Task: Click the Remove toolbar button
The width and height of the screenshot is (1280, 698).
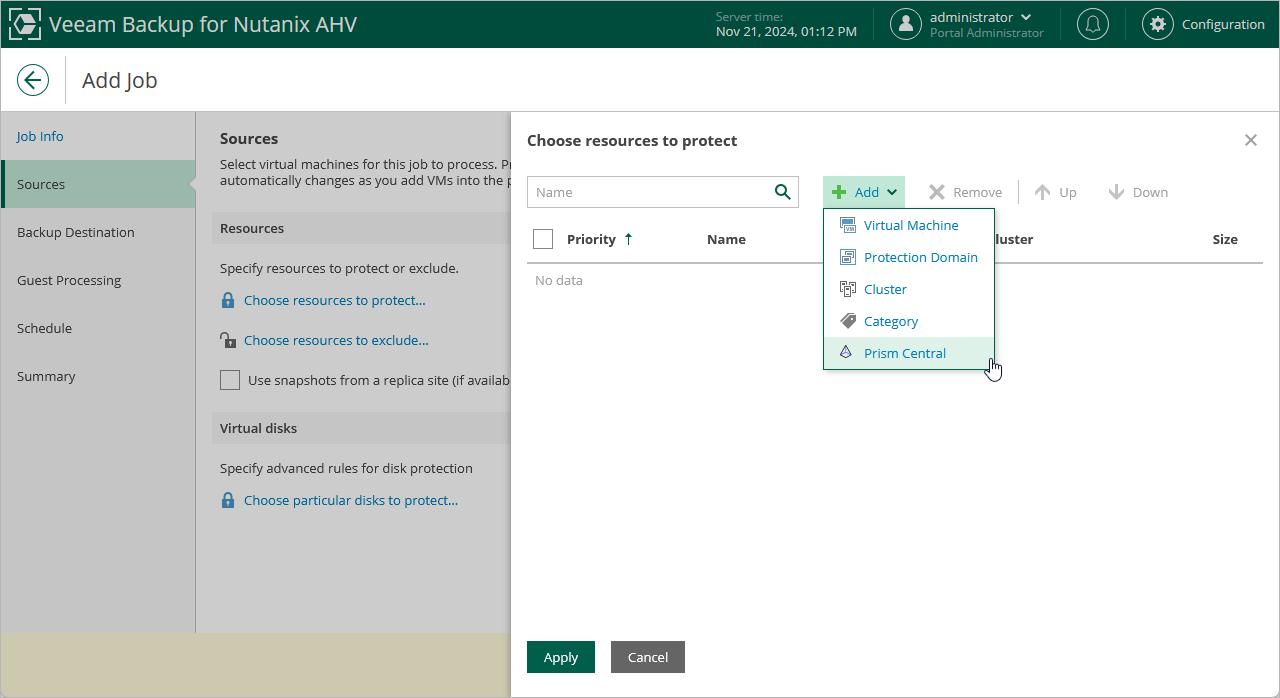Action: pos(965,192)
